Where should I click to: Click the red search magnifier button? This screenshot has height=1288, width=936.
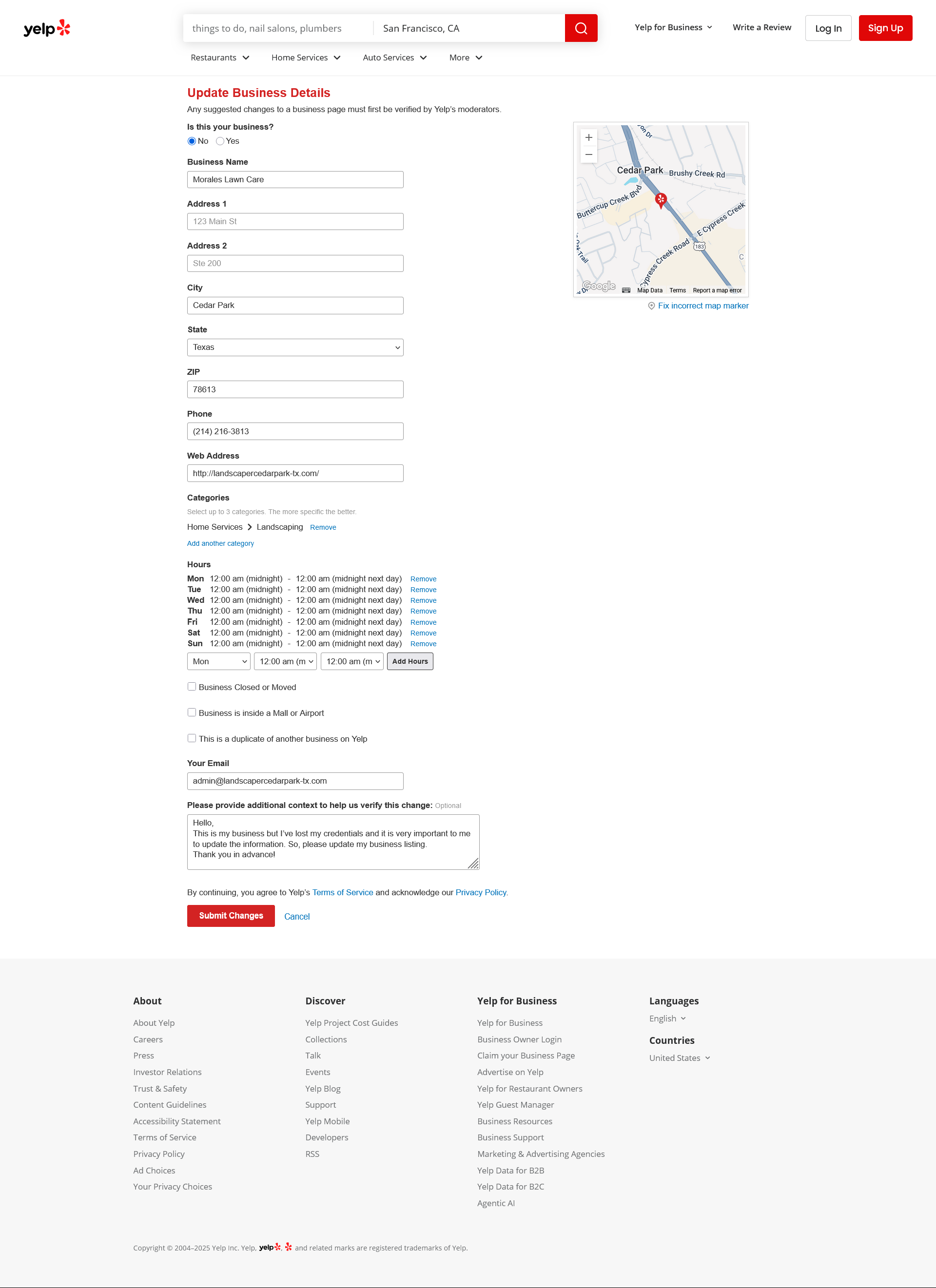[x=581, y=28]
